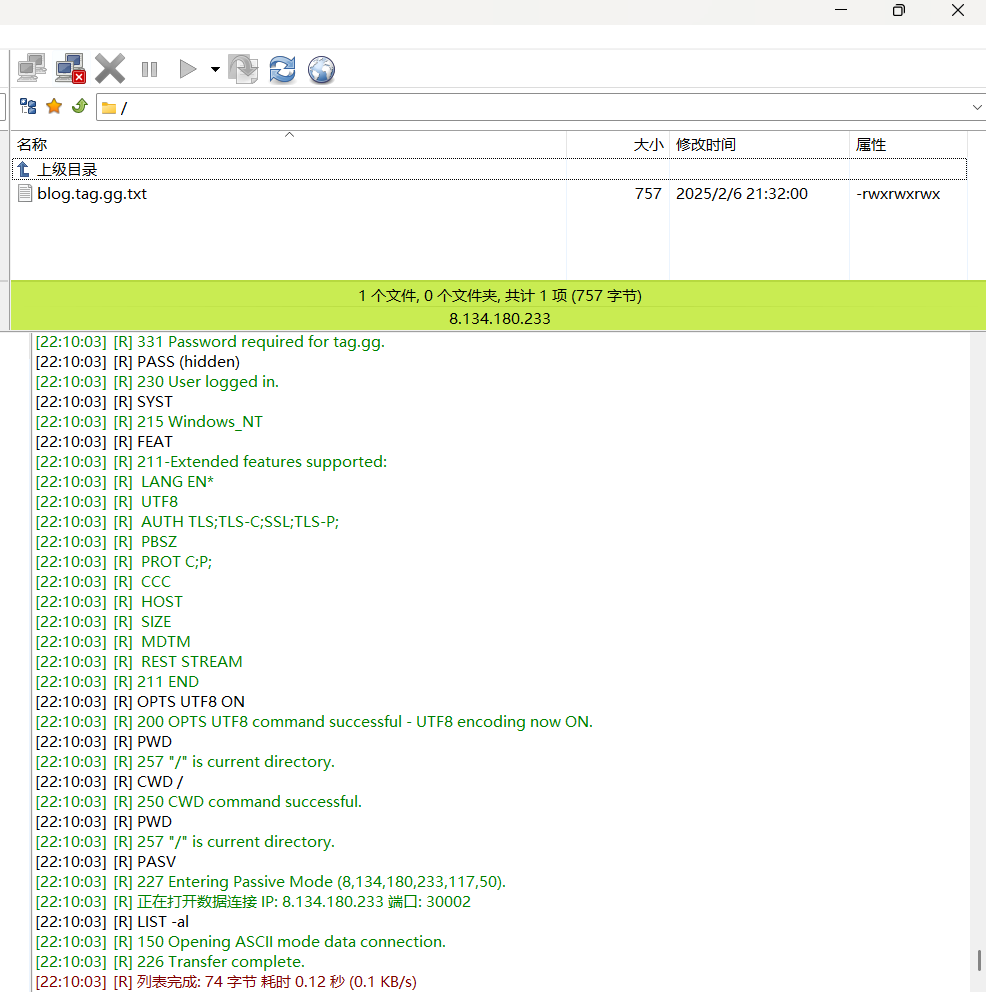Expand the remote path dropdown
986x992 pixels.
click(x=977, y=107)
